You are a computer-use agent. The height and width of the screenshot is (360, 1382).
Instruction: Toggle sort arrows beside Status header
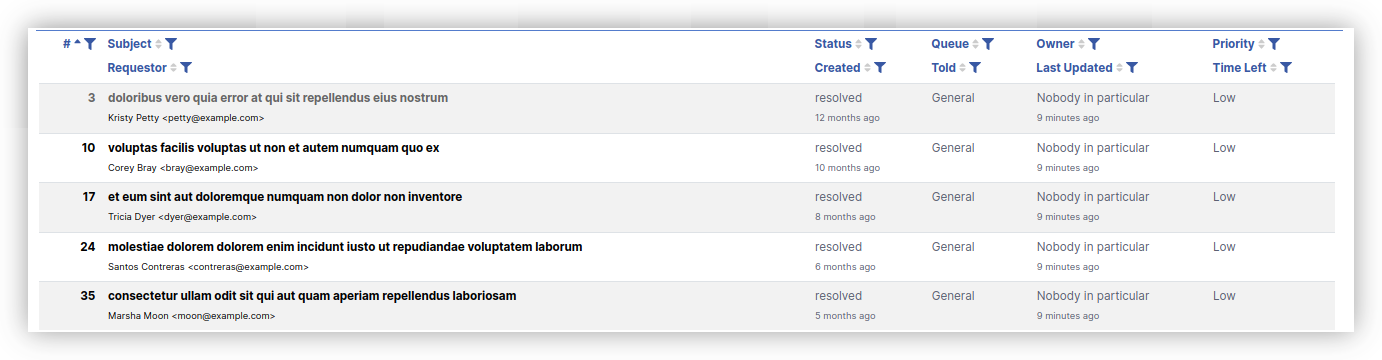tap(858, 44)
